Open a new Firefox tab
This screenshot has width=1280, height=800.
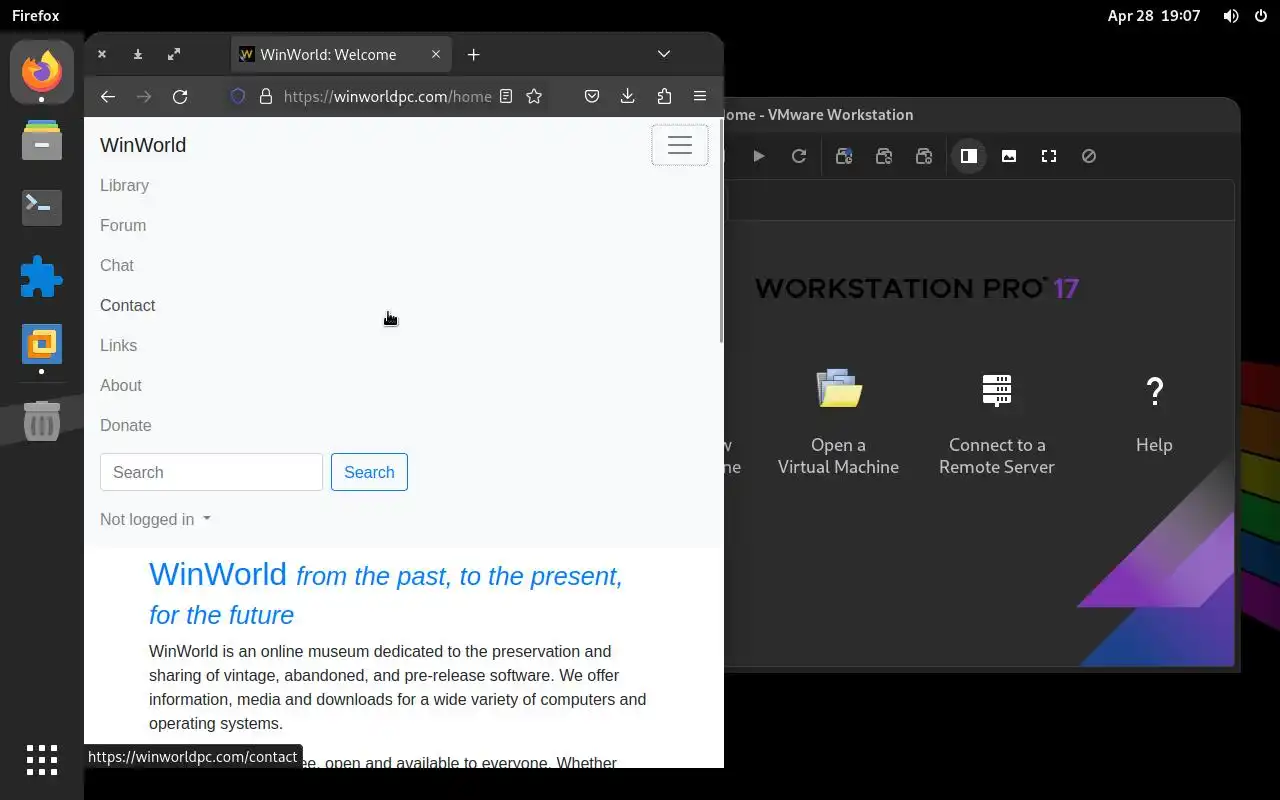[474, 54]
